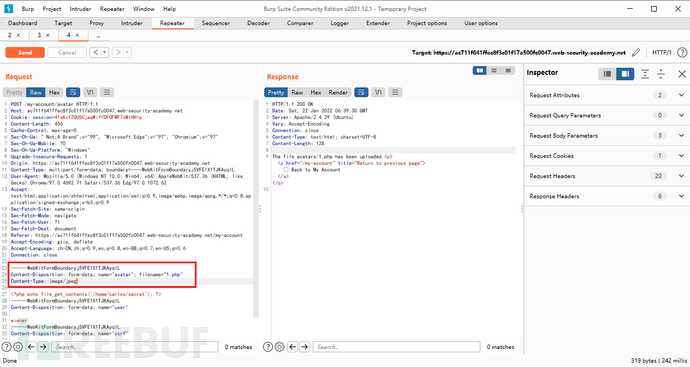This screenshot has width=690, height=367.
Task: Close the Inspector panel
Action: point(682,73)
